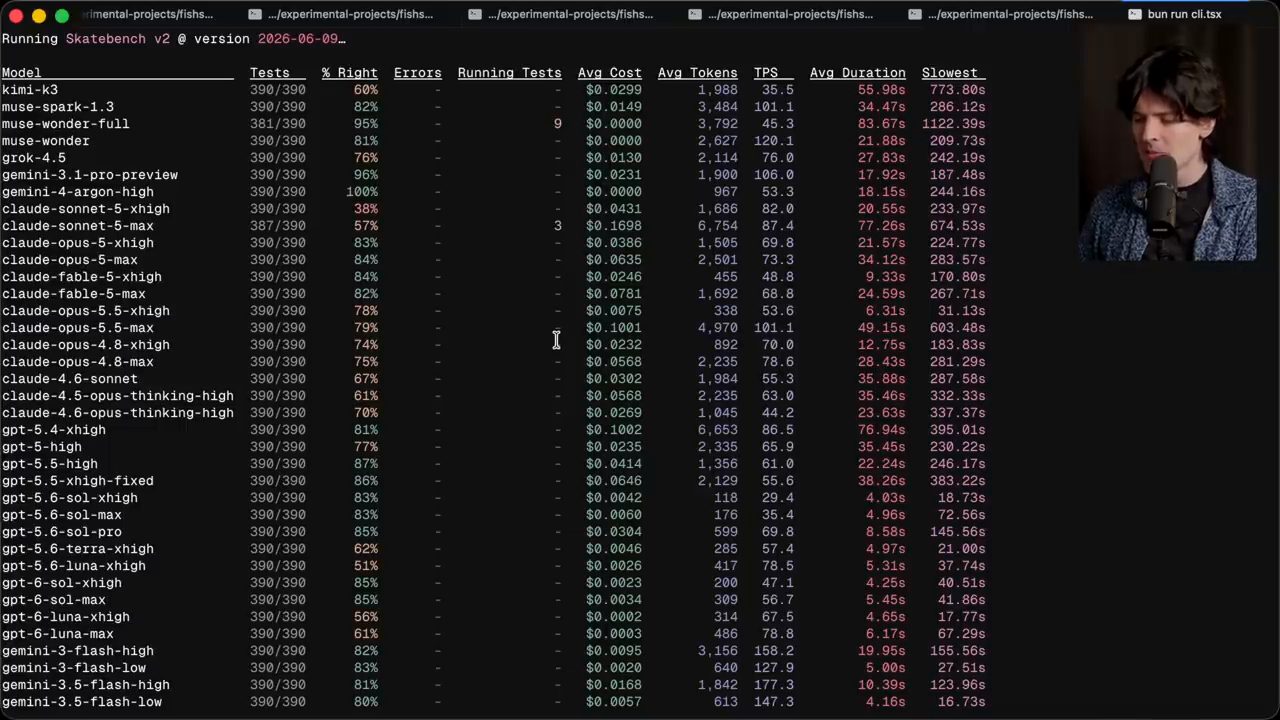Click the "100%" right score
Image resolution: width=1280 pixels, height=720 pixels.
click(x=362, y=192)
